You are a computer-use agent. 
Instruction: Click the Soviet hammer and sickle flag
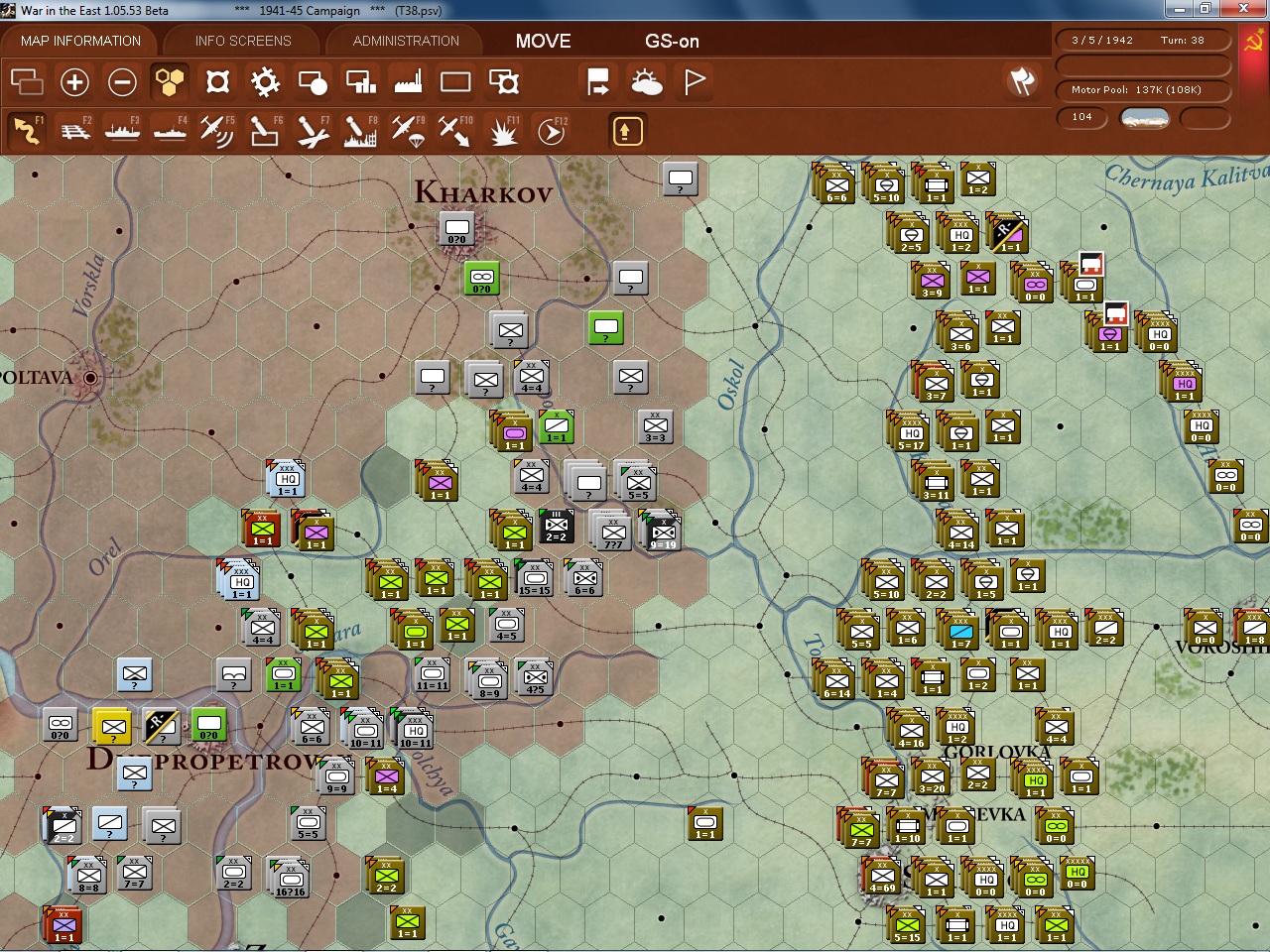coord(1254,41)
